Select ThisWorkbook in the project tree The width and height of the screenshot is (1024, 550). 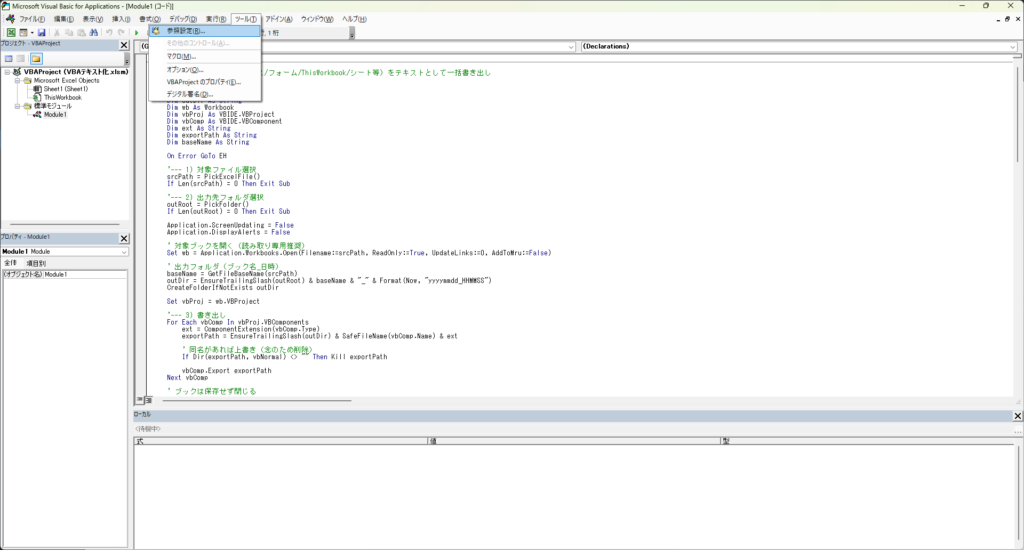tap(62, 97)
